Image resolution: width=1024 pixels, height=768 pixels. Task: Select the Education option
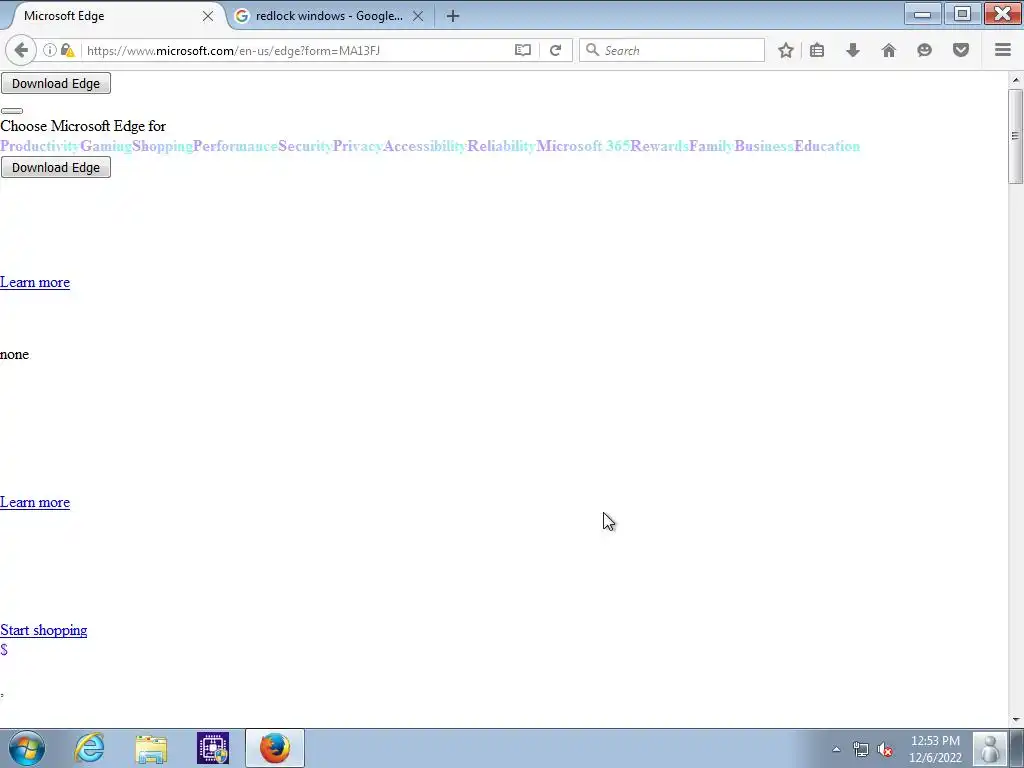pos(827,146)
